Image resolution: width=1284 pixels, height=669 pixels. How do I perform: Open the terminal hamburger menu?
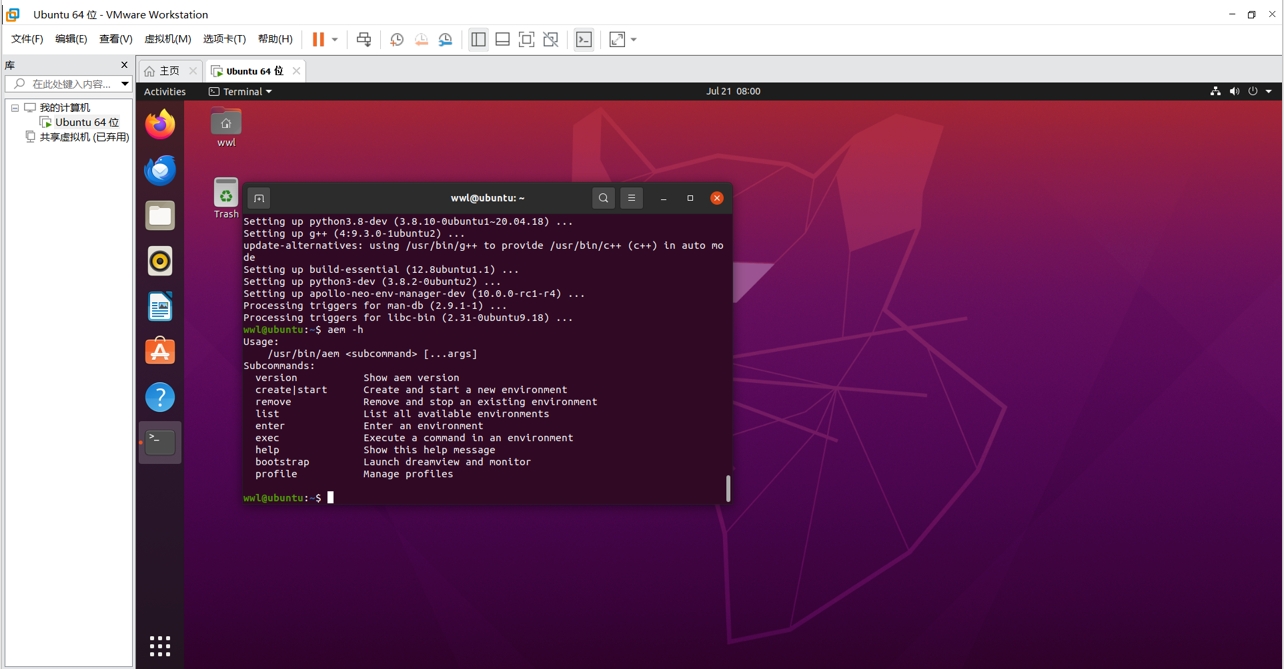point(631,197)
